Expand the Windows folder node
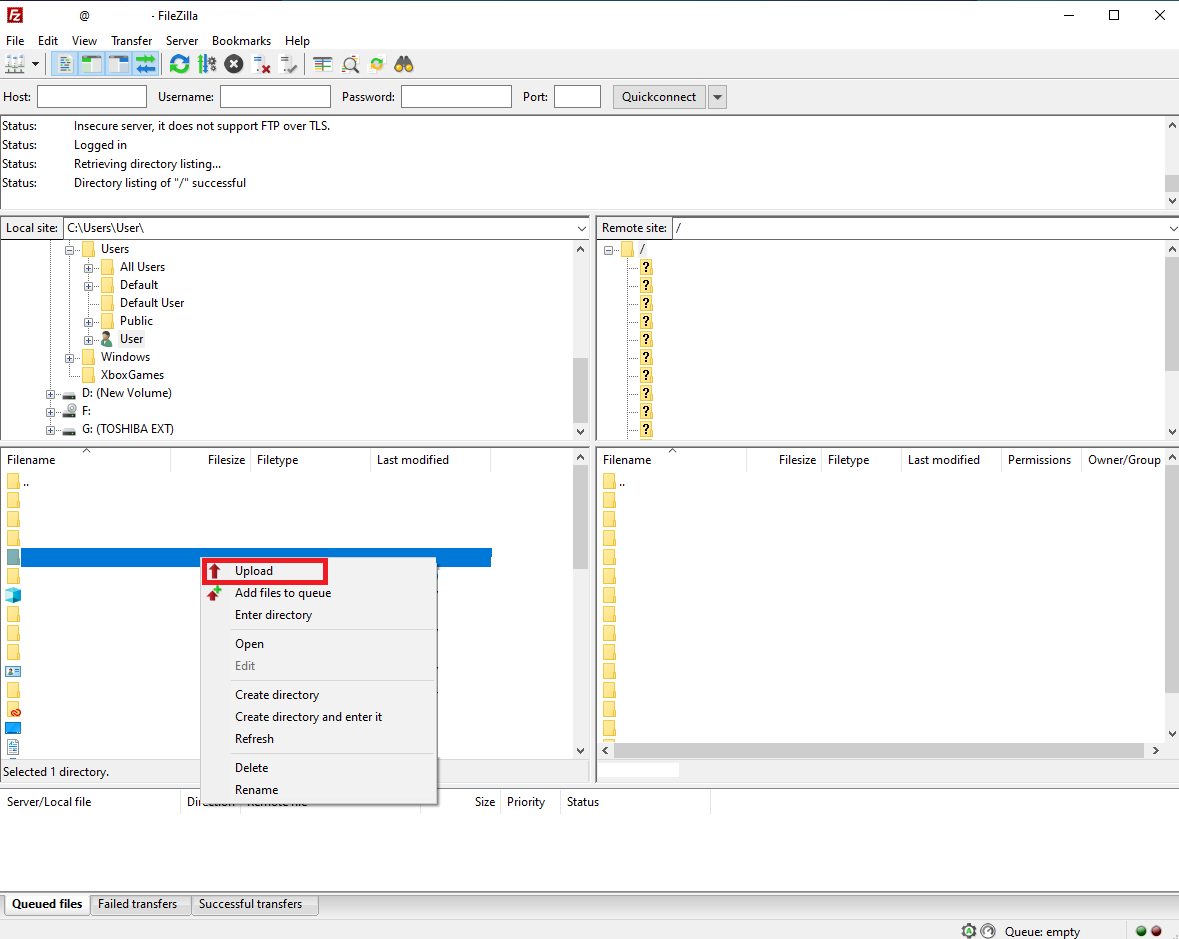Image resolution: width=1179 pixels, height=939 pixels. point(69,359)
